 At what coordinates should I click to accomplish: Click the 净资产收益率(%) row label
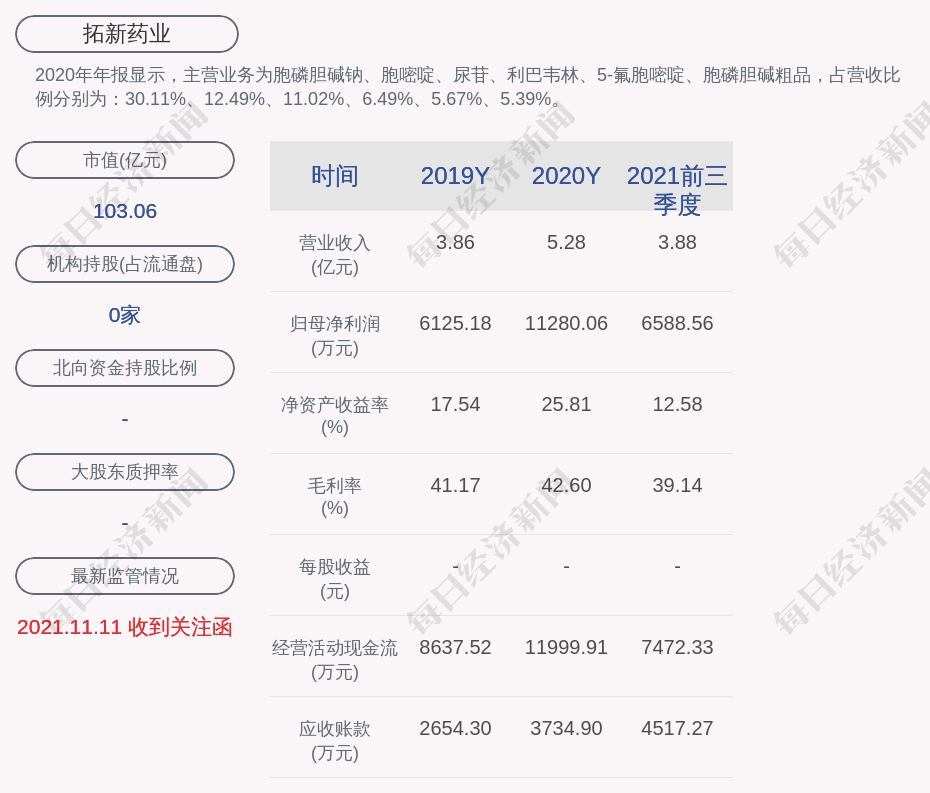[335, 416]
